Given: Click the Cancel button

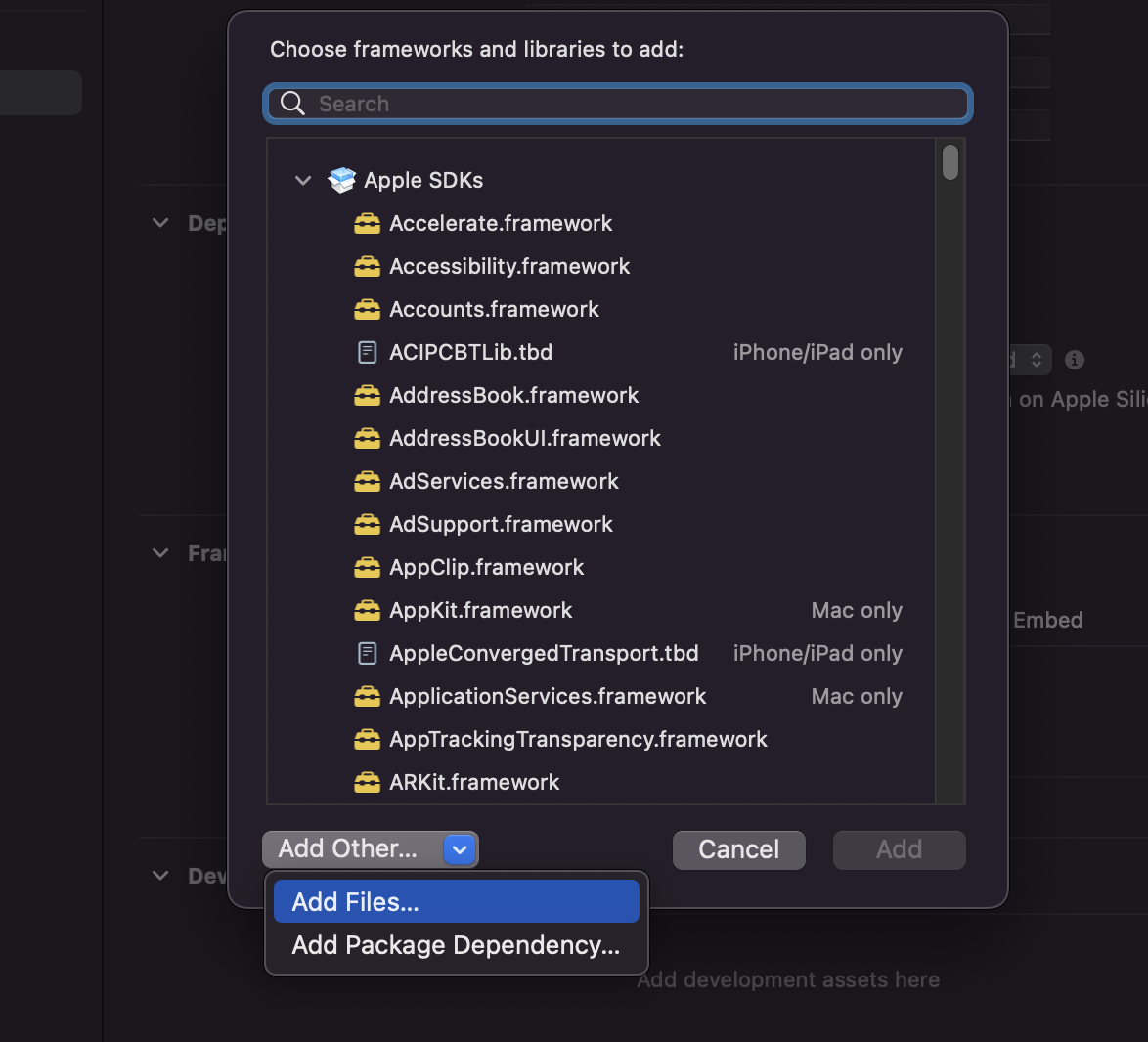Looking at the screenshot, I should [x=738, y=850].
